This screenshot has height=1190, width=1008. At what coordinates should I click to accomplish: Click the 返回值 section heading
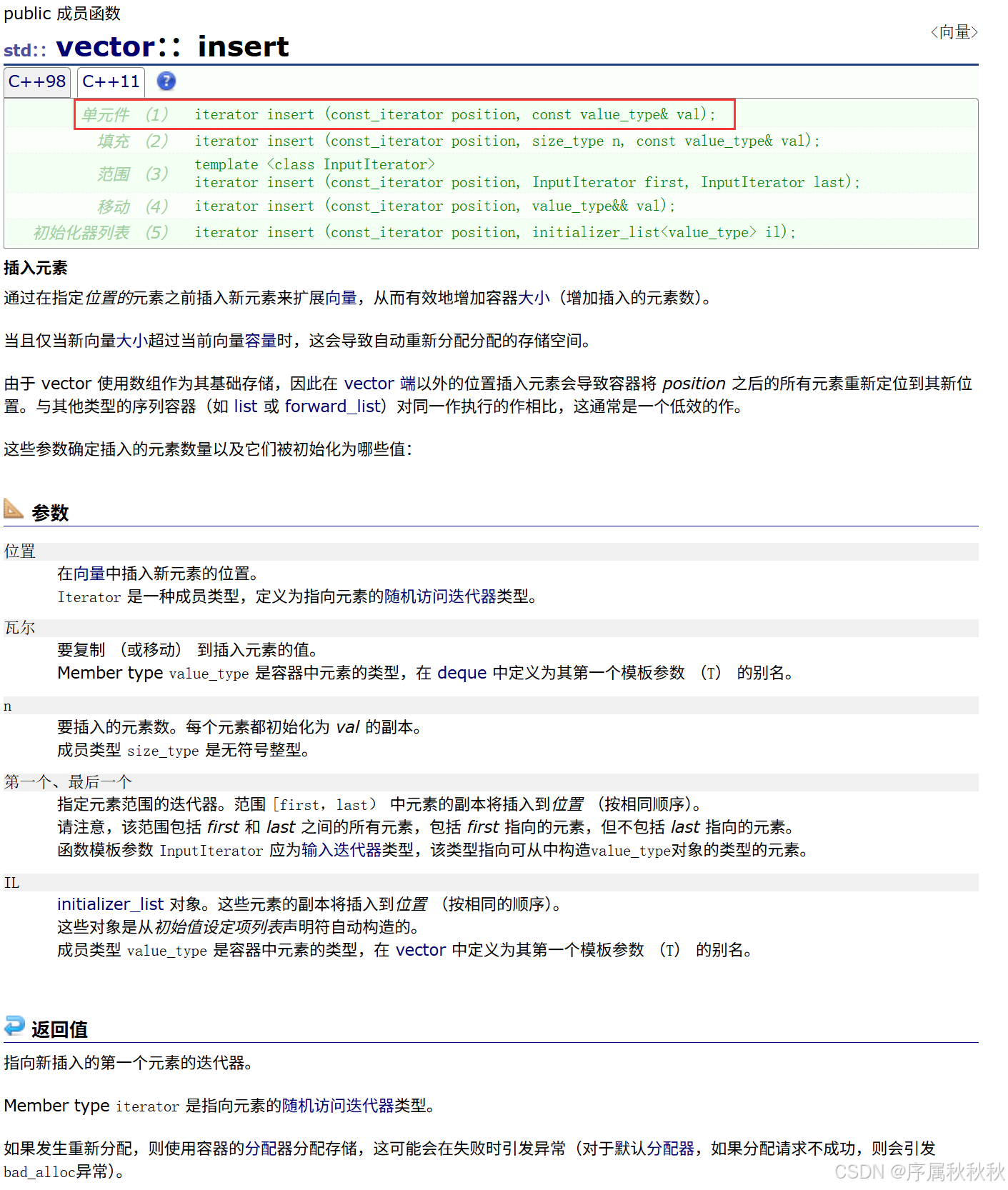[59, 1029]
